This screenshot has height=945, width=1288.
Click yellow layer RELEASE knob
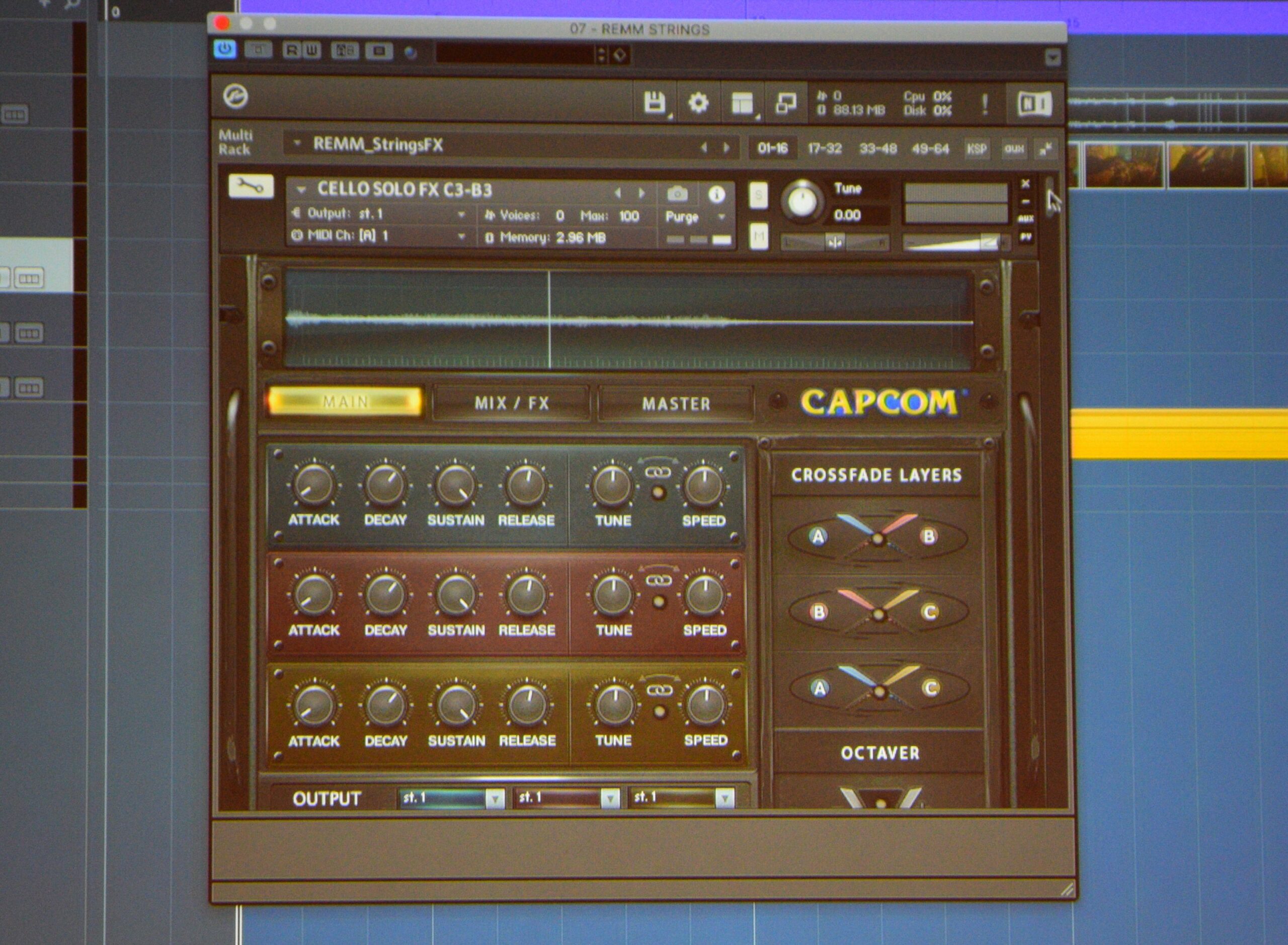[527, 705]
